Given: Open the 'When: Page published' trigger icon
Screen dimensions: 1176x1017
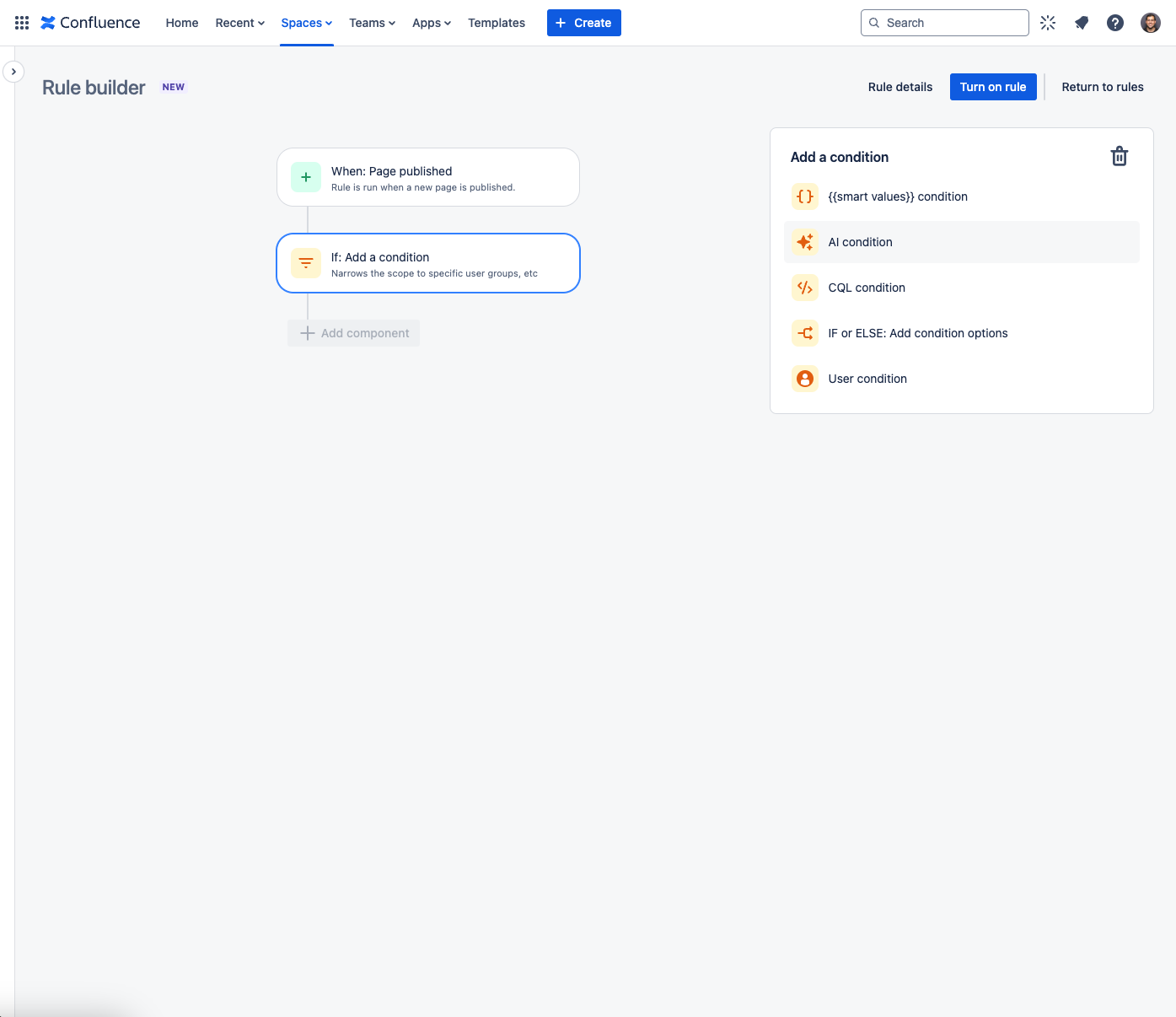Looking at the screenshot, I should tap(305, 177).
